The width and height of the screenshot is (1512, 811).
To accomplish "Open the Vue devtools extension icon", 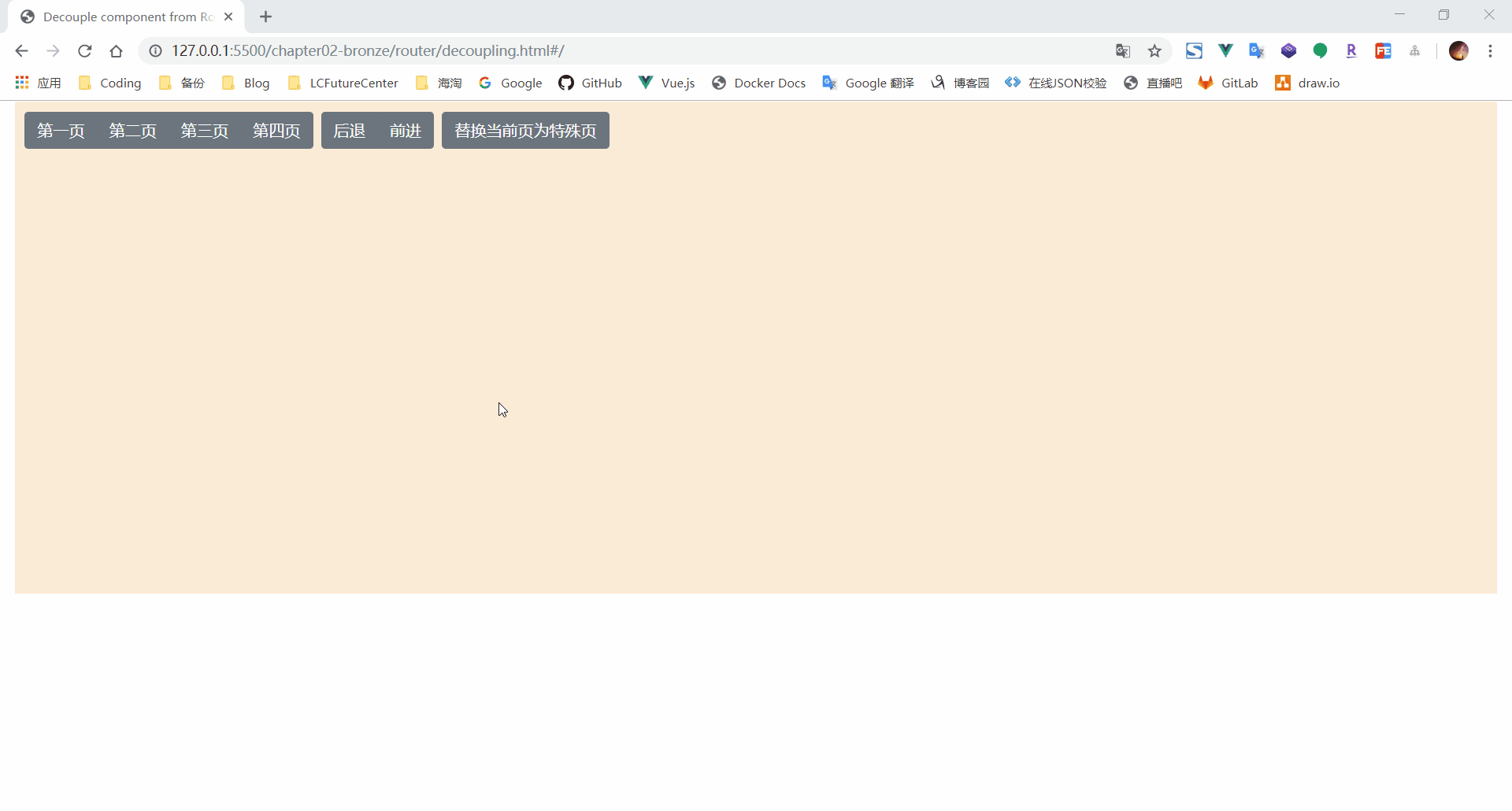I will coord(1225,51).
